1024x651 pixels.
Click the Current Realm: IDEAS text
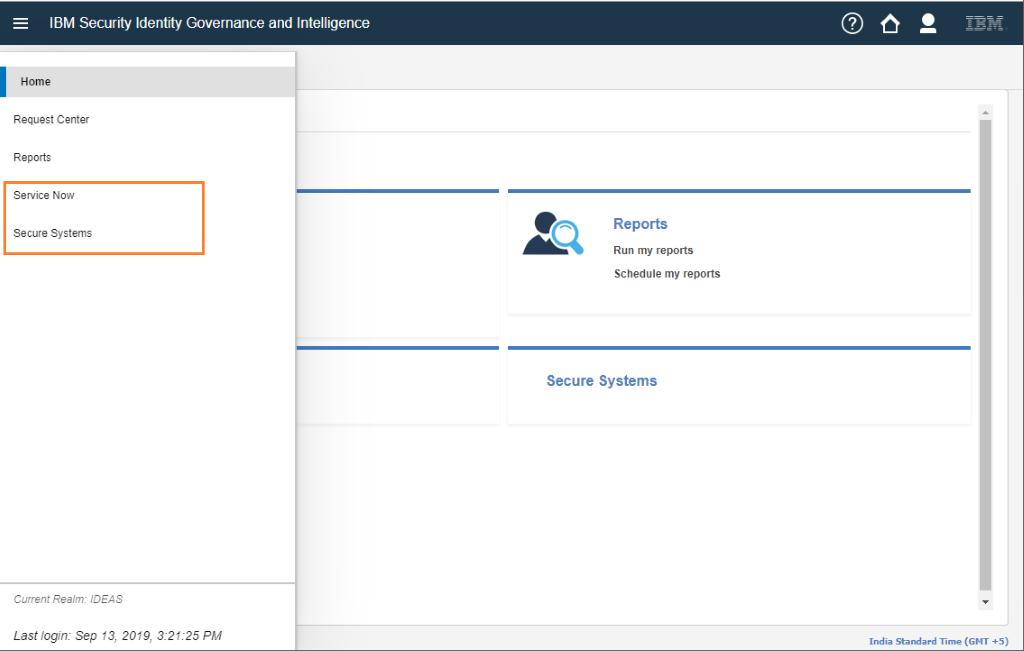pos(68,599)
